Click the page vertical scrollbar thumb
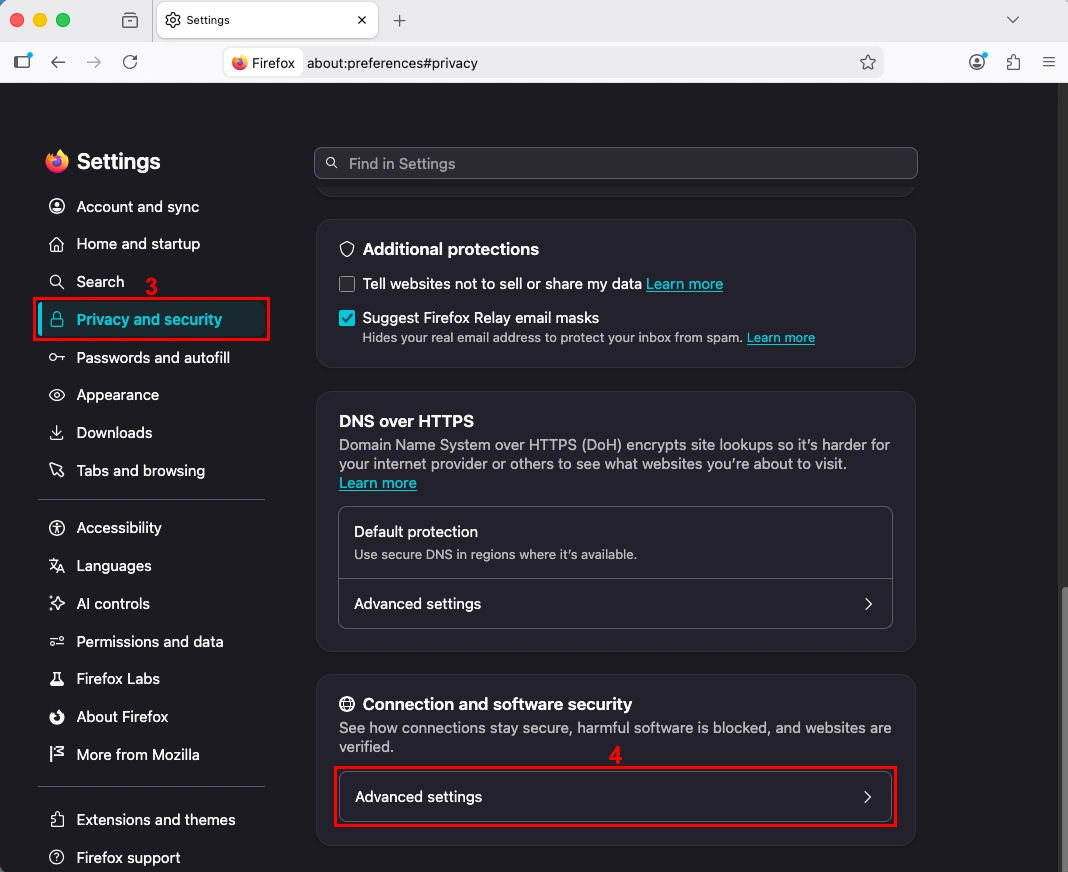The image size is (1068, 872). [1064, 729]
